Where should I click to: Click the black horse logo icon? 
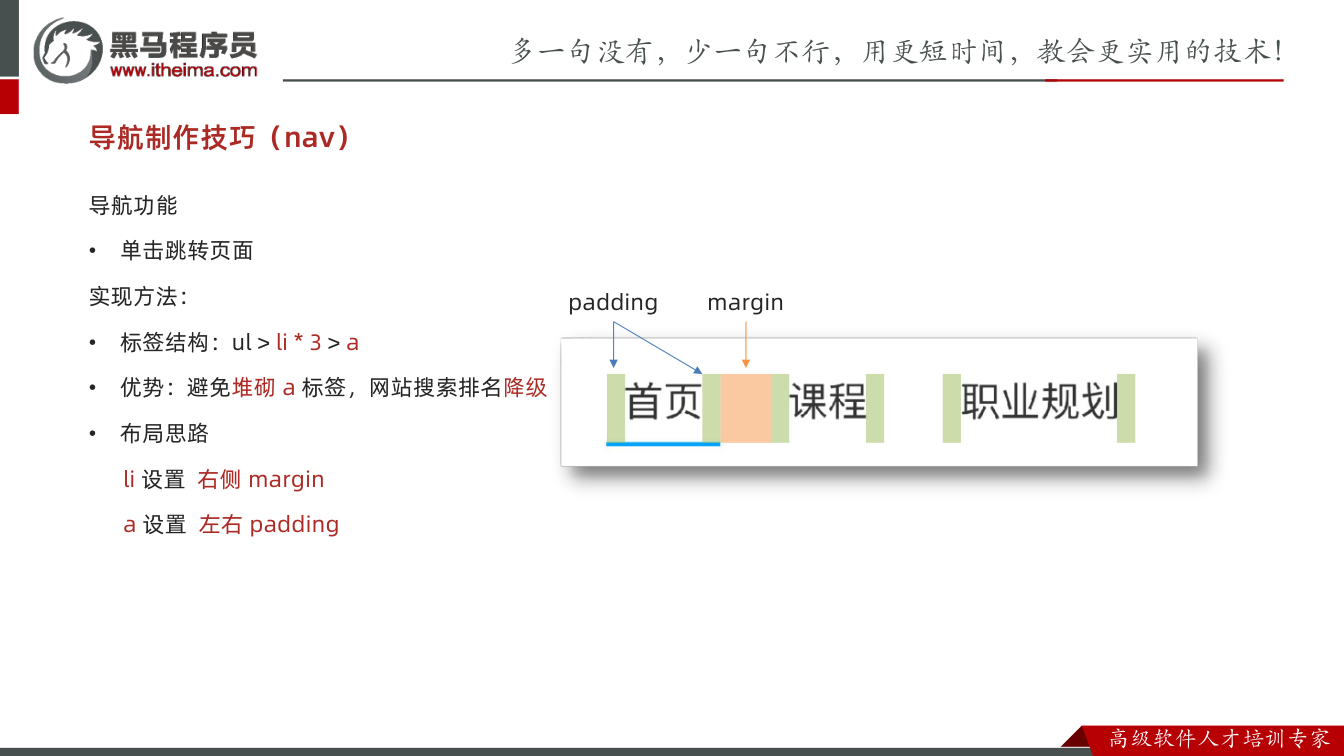[x=68, y=50]
